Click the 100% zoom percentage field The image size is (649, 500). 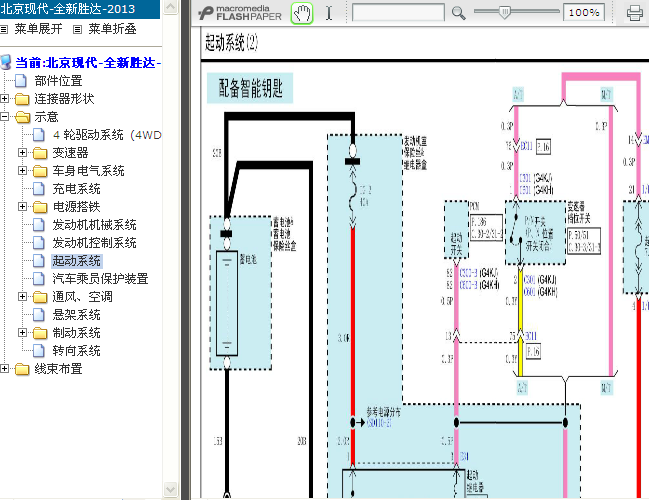pos(584,12)
